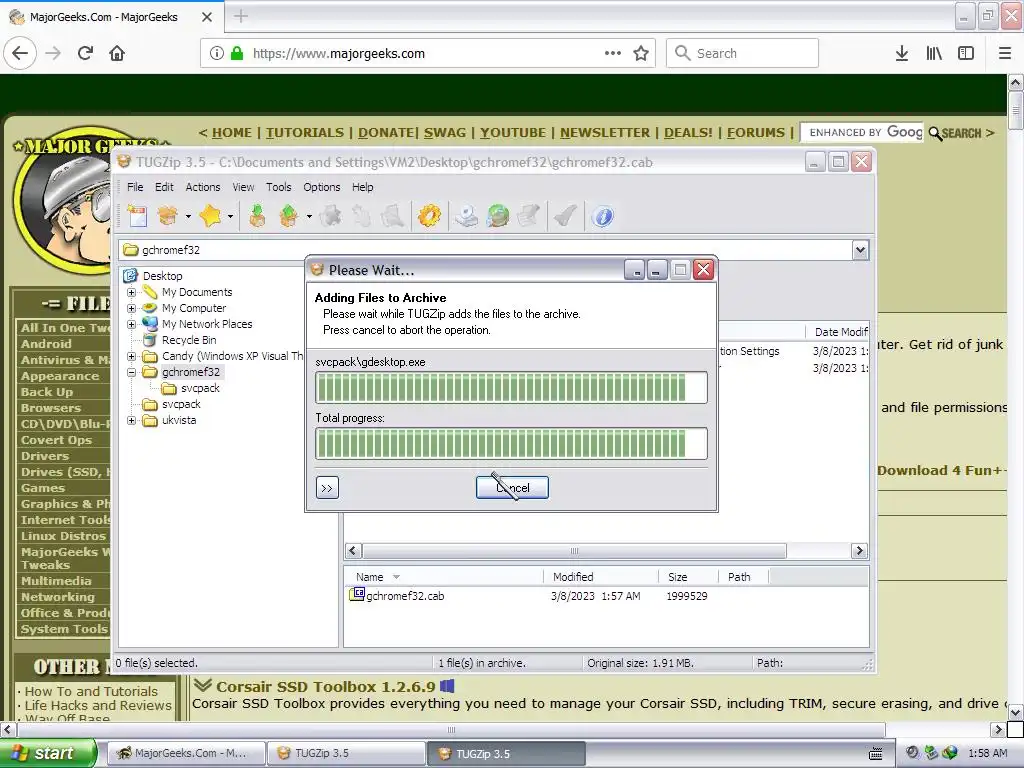Click the yellow star Favorites icon

210,216
